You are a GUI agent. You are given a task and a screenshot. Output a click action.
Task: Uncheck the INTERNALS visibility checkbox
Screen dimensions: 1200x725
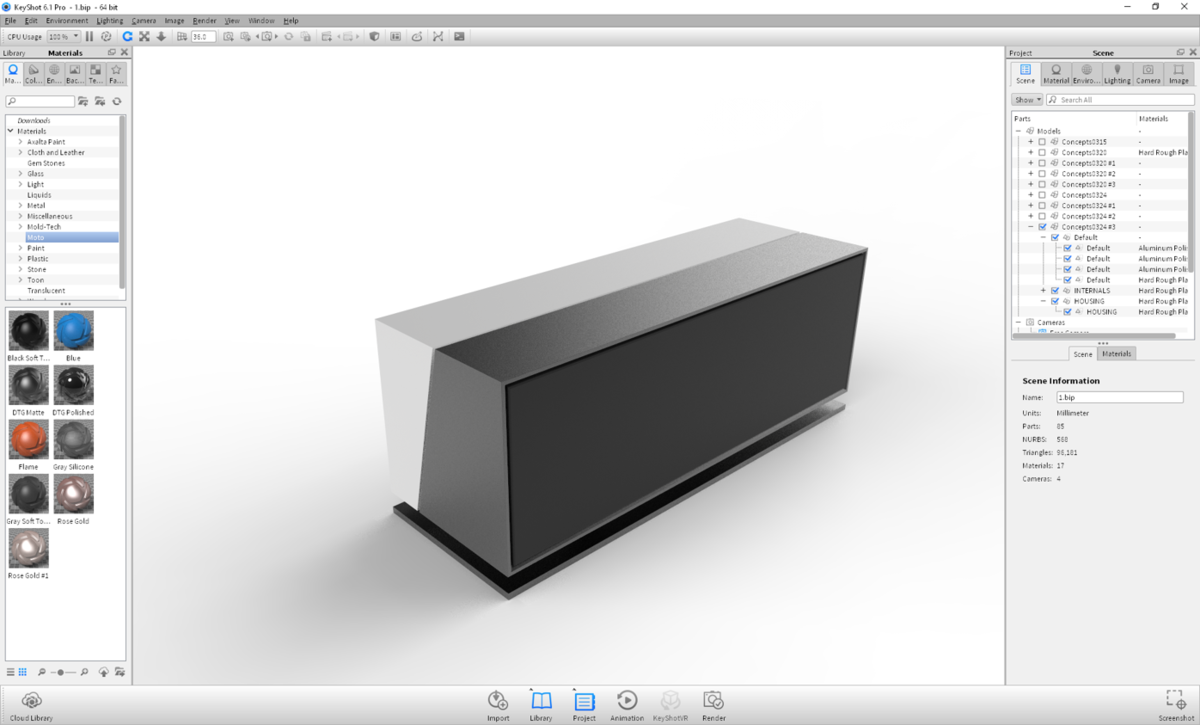(x=1055, y=290)
